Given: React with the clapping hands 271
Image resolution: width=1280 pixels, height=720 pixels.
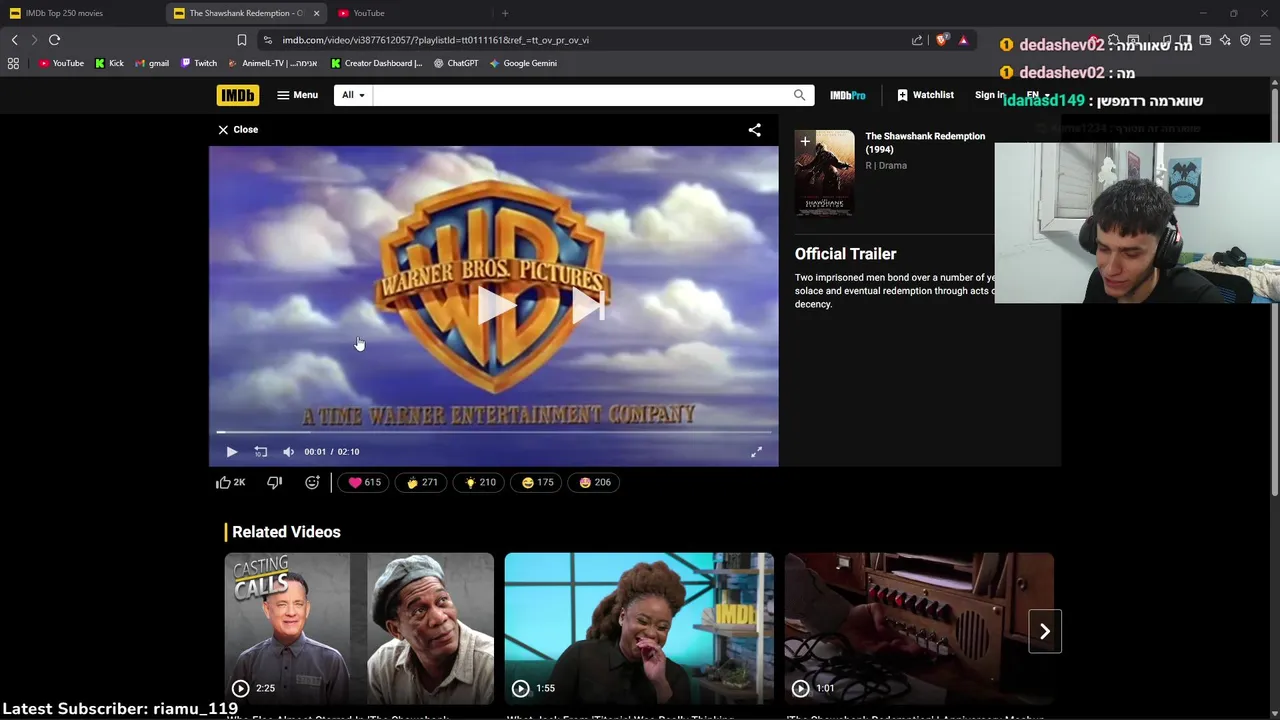Looking at the screenshot, I should tap(421, 482).
